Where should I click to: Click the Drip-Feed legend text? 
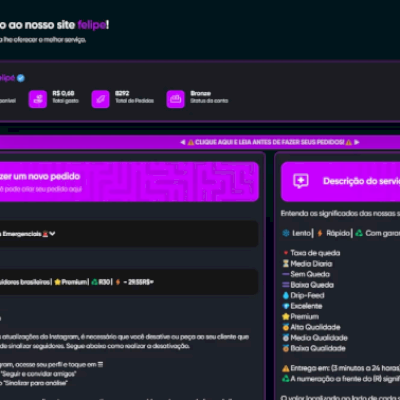tap(307, 295)
